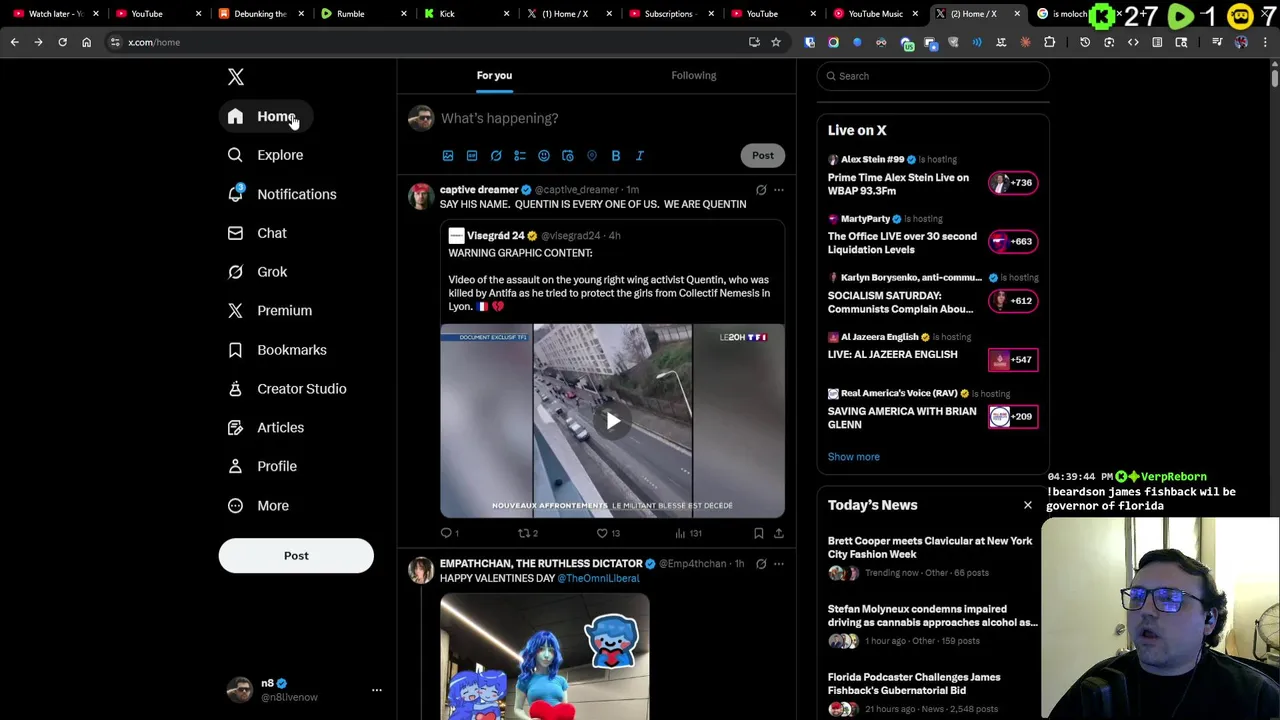Go back with the browser back arrow
The height and width of the screenshot is (720, 1280).
[14, 42]
